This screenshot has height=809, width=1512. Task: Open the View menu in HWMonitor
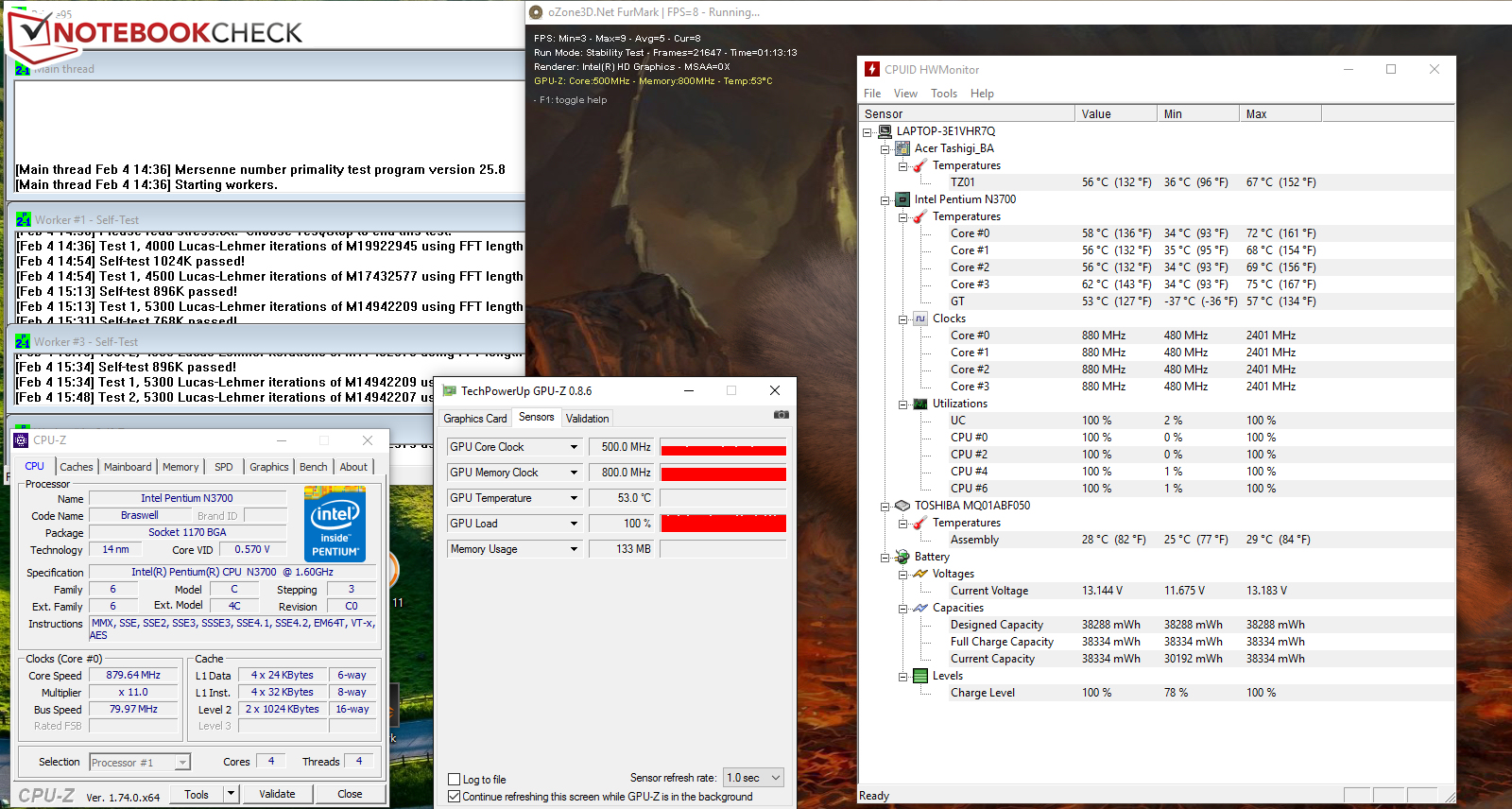(905, 94)
